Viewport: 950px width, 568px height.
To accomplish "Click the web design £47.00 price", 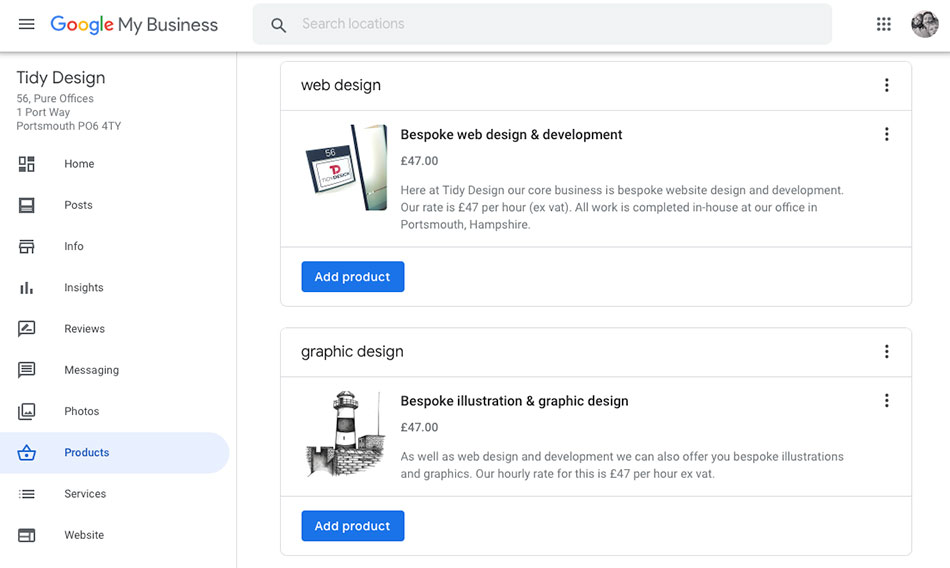I will (419, 161).
